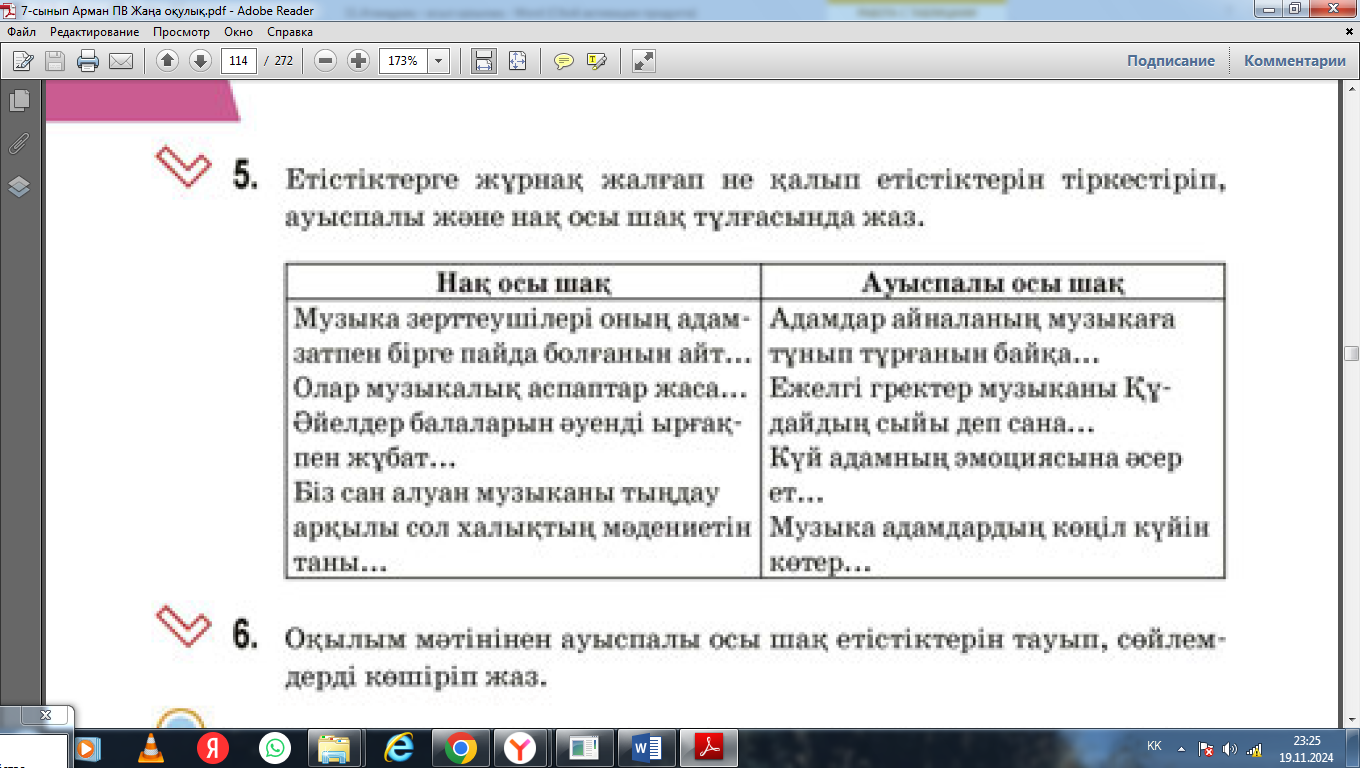Toggle fit-to-width scrolling mode
The height and width of the screenshot is (768, 1360).
click(x=484, y=61)
